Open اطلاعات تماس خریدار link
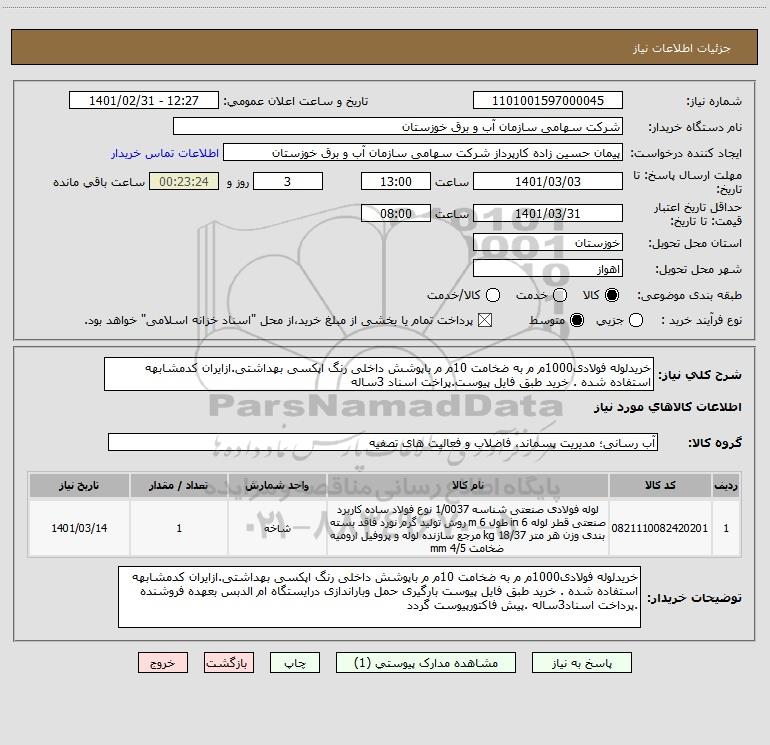The height and width of the screenshot is (745, 770). point(165,153)
